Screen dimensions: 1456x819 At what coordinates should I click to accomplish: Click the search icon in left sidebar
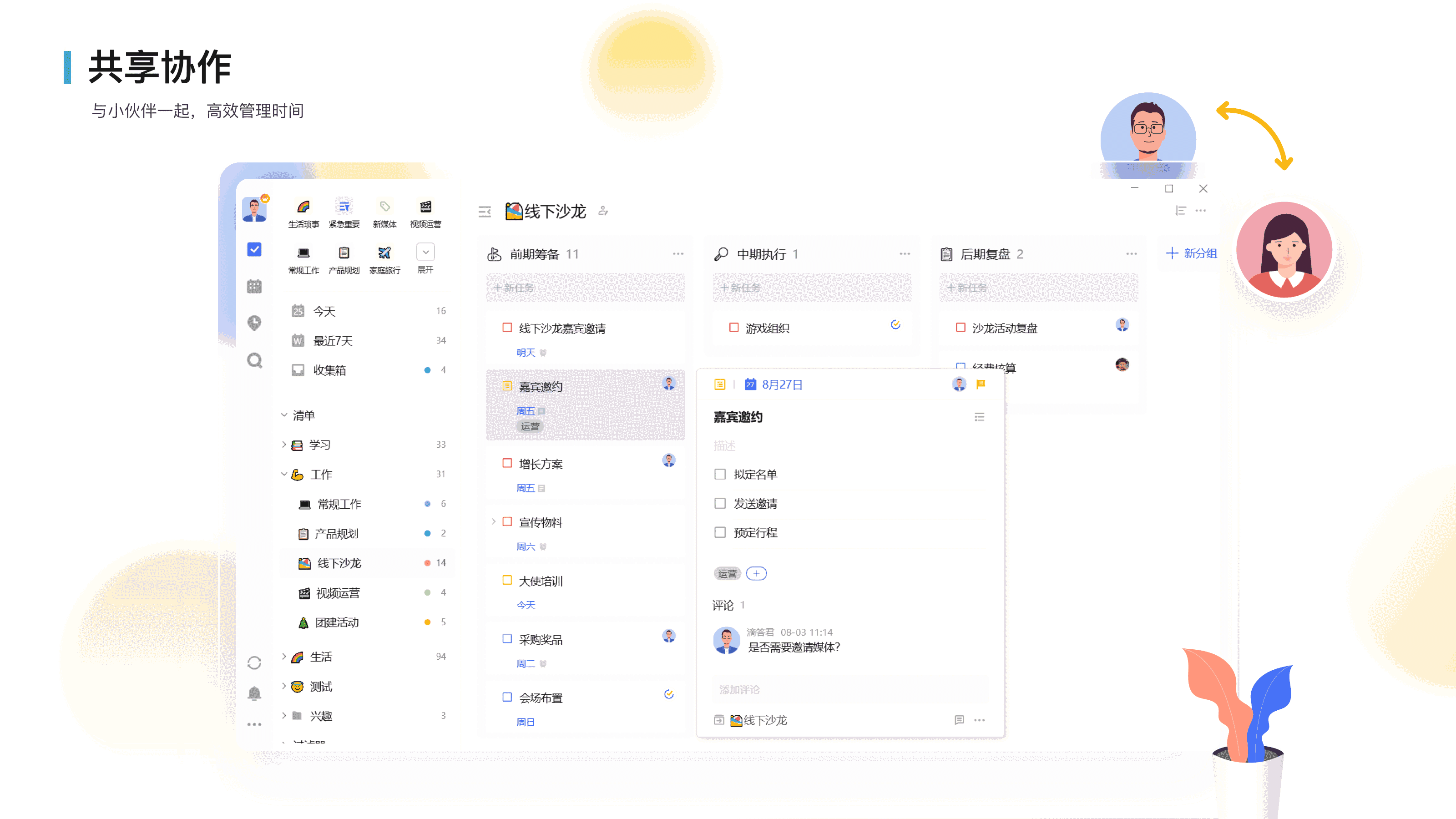point(254,360)
